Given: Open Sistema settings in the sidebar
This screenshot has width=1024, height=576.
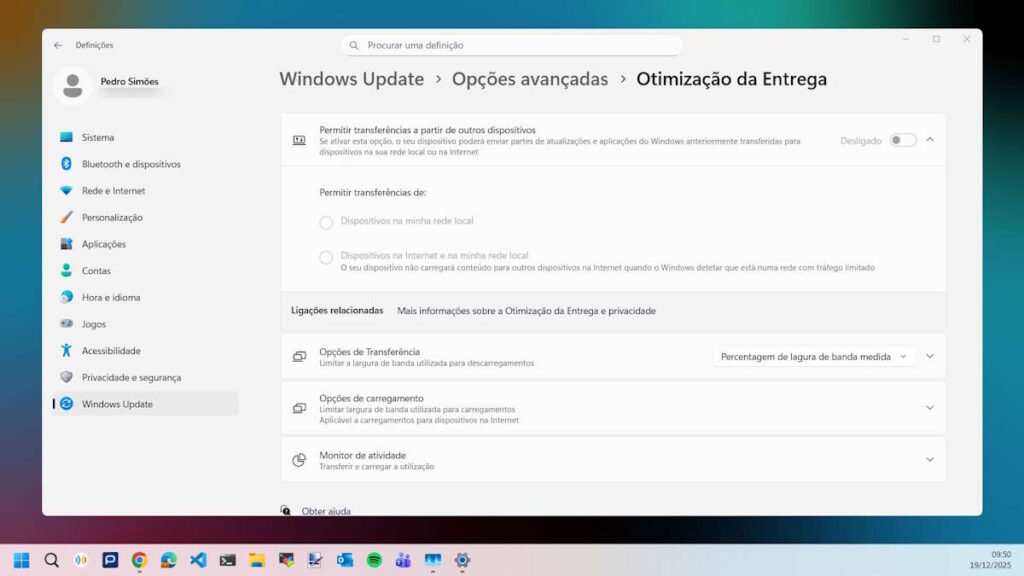Looking at the screenshot, I should coord(99,137).
